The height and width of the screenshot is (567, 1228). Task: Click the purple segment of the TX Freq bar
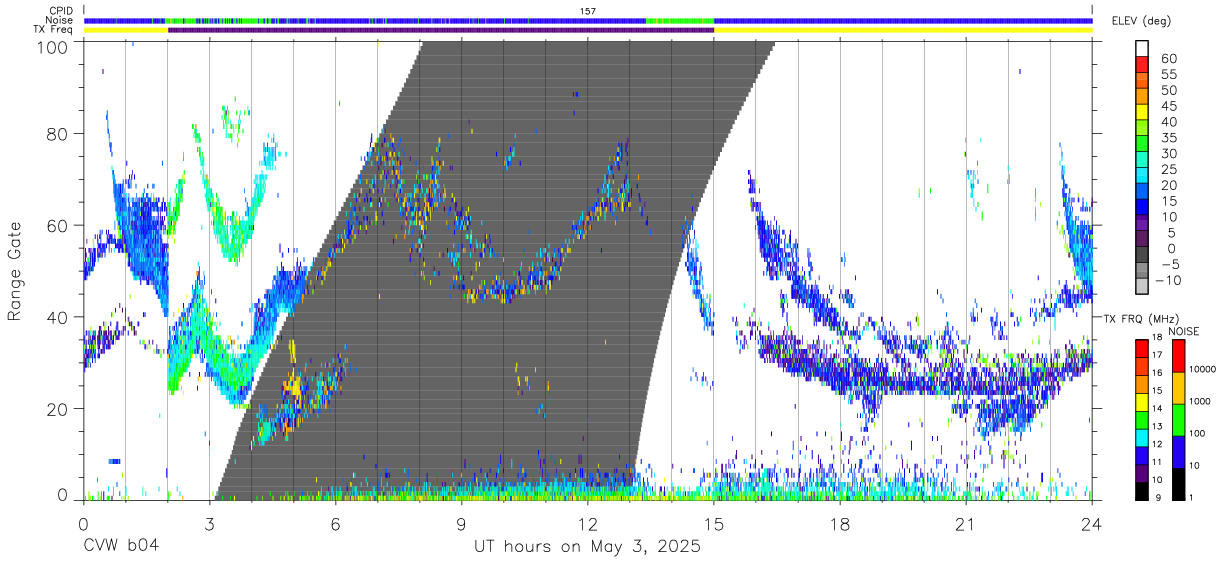point(441,30)
